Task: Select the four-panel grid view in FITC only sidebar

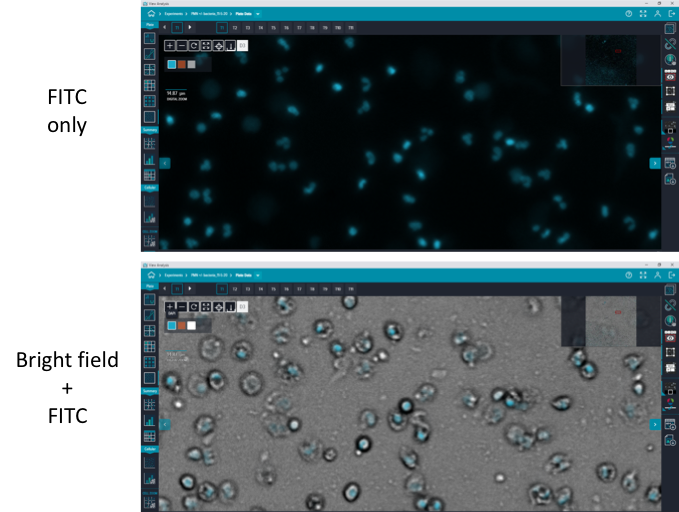Action: point(150,70)
